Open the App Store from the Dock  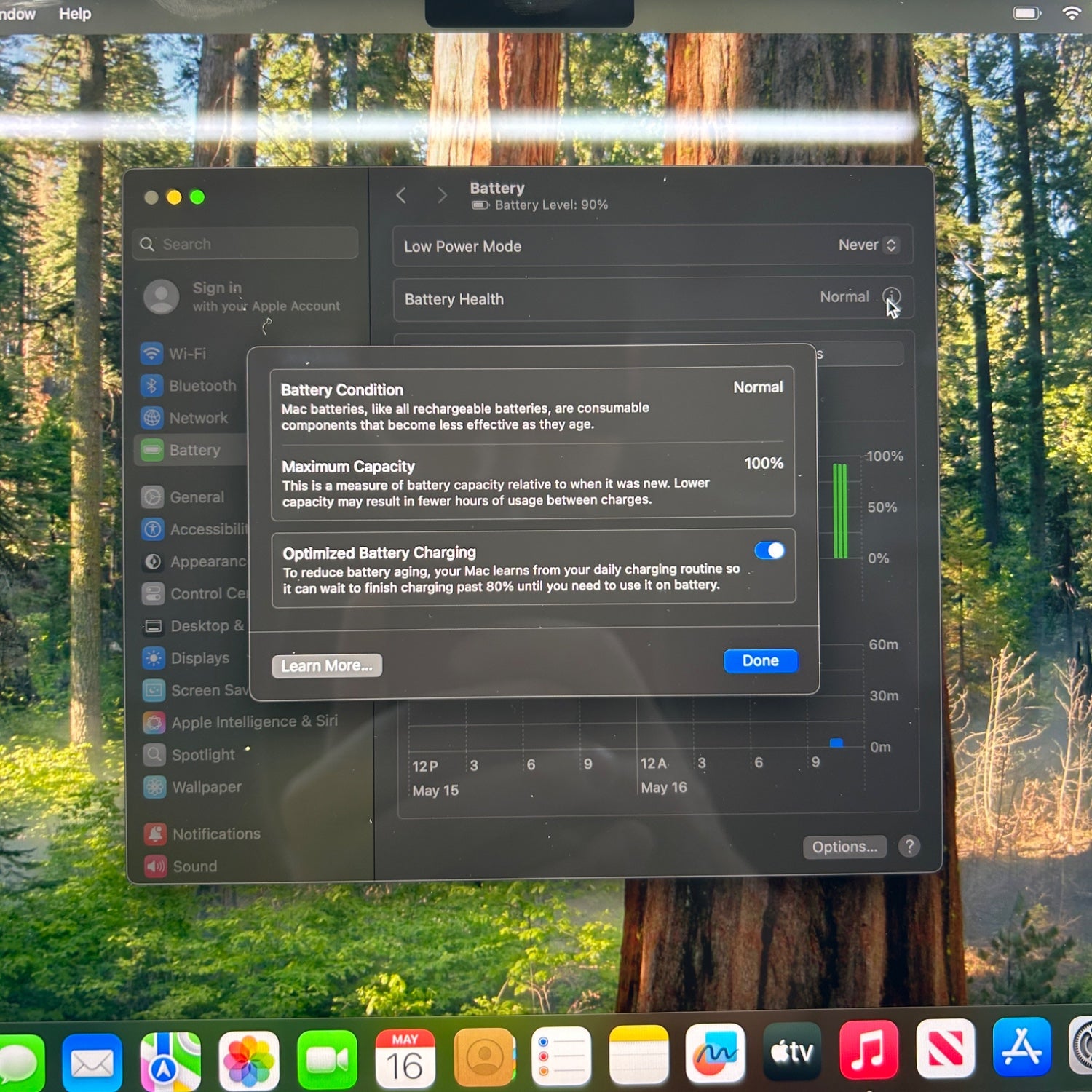coord(1022,1046)
